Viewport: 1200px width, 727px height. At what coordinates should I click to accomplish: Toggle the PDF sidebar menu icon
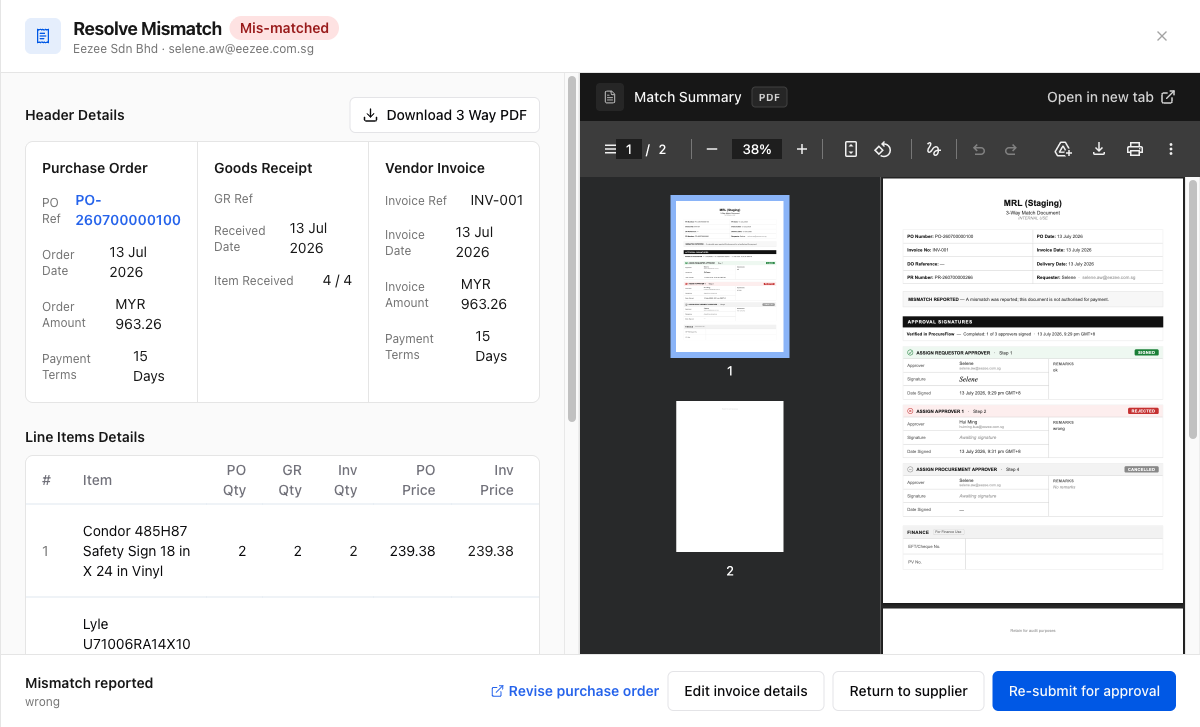tap(610, 149)
